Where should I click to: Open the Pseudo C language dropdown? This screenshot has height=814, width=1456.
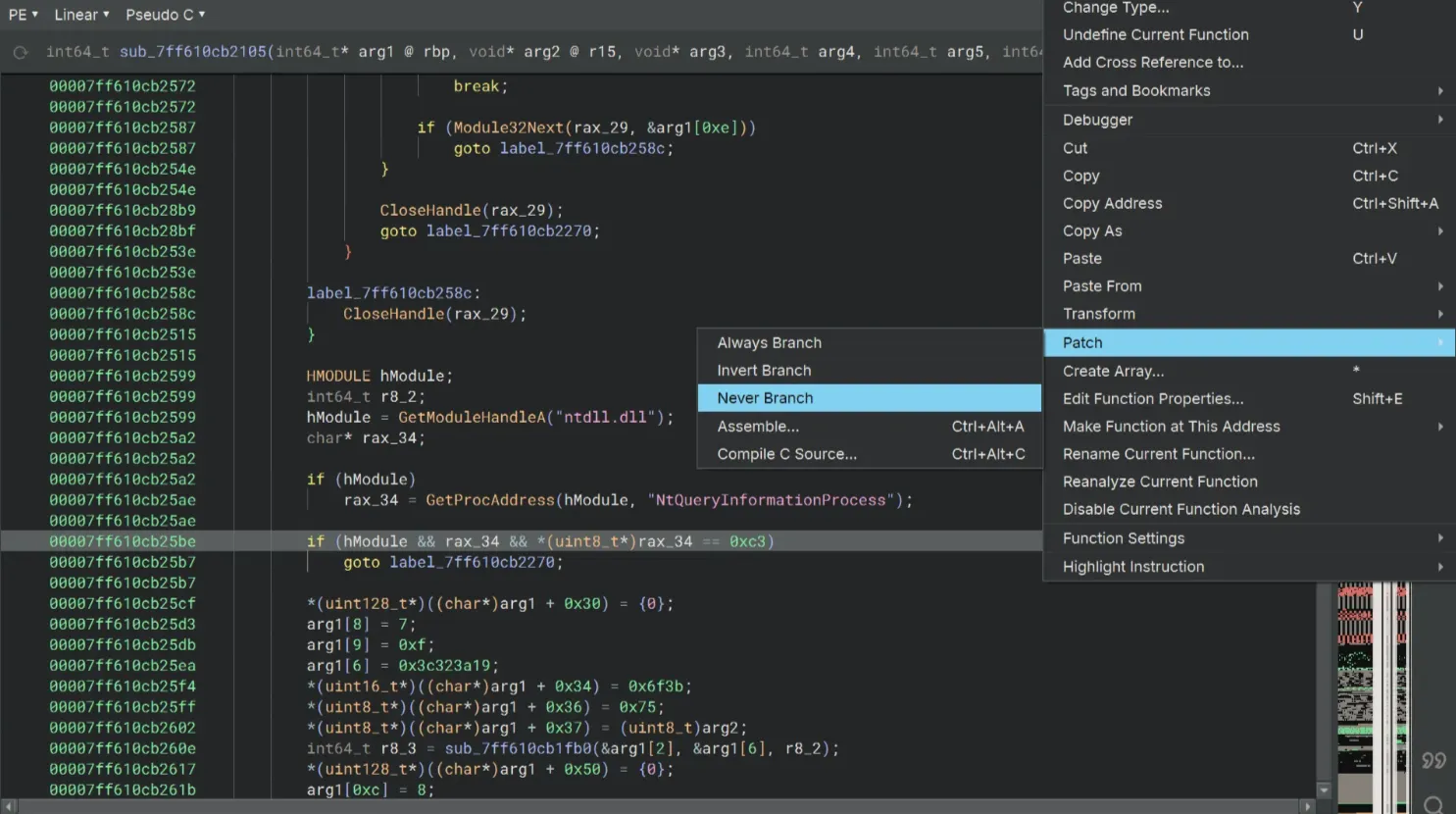[x=165, y=15]
